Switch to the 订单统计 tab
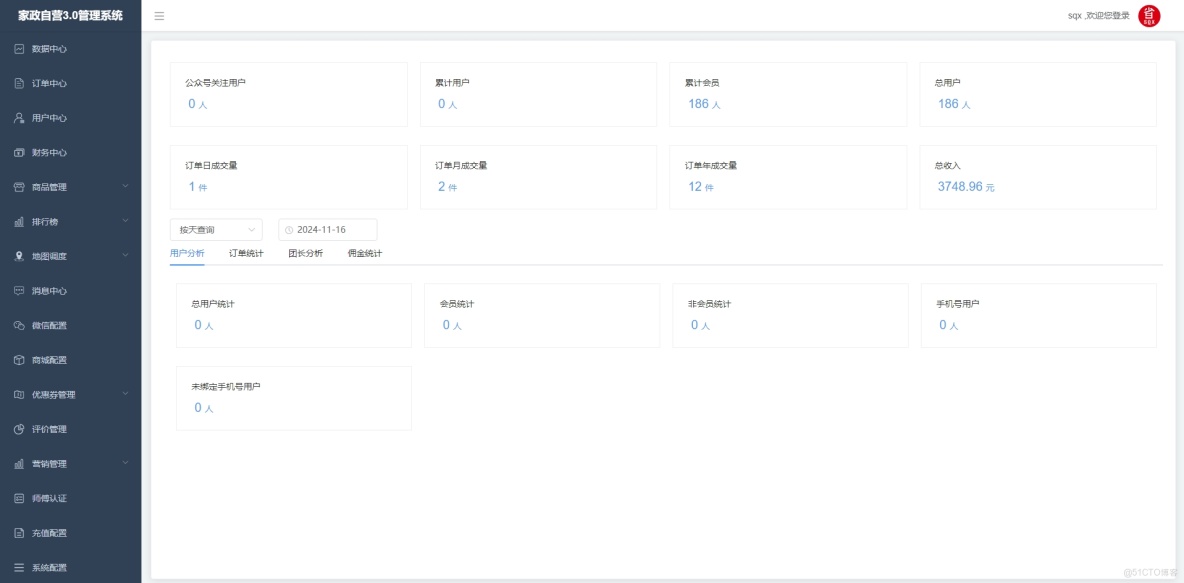Image resolution: width=1184 pixels, height=583 pixels. (x=246, y=254)
